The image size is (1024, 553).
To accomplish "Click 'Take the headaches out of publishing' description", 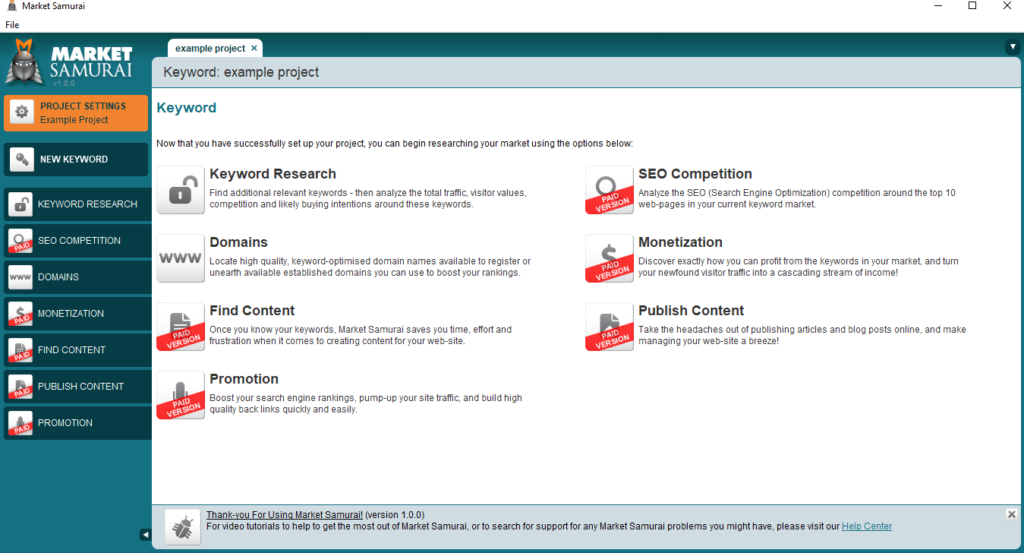I will pyautogui.click(x=802, y=335).
